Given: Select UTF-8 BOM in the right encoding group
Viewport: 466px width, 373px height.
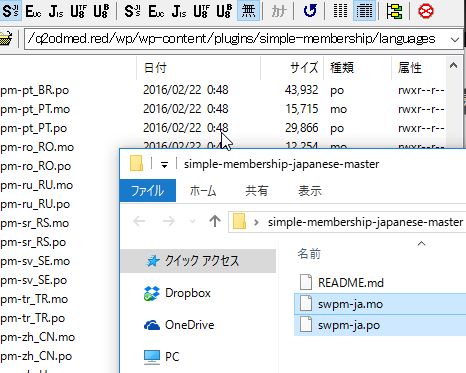Looking at the screenshot, I should pyautogui.click(x=224, y=11).
